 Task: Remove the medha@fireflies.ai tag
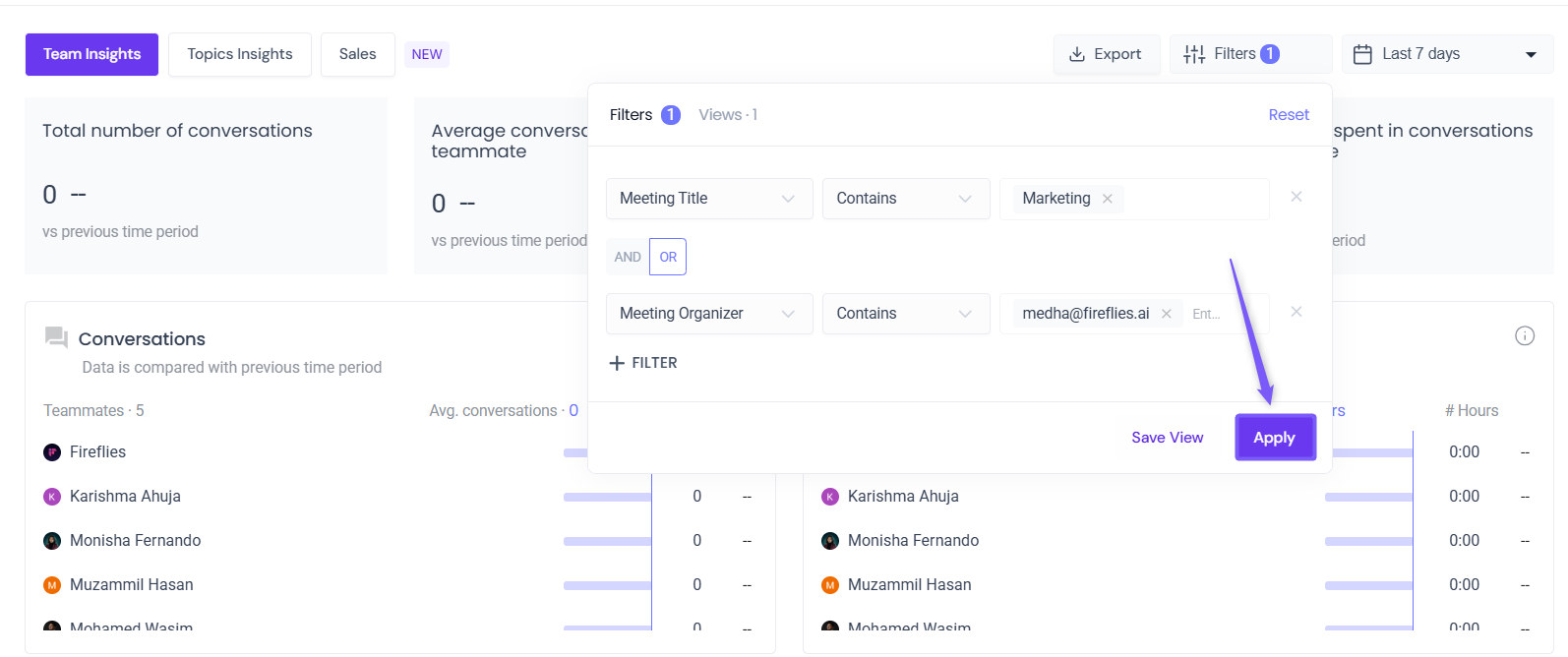point(1167,314)
